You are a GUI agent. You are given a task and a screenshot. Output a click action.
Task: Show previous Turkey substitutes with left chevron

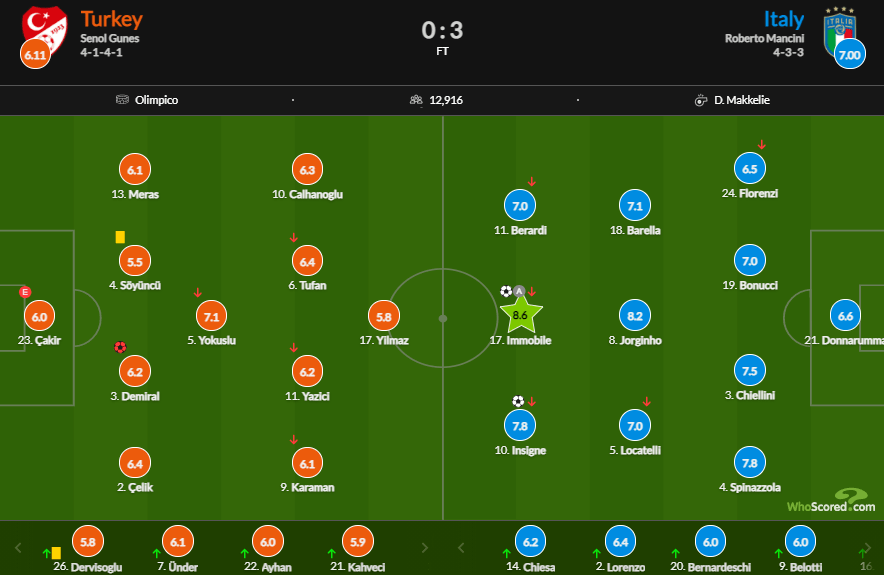coord(18,547)
